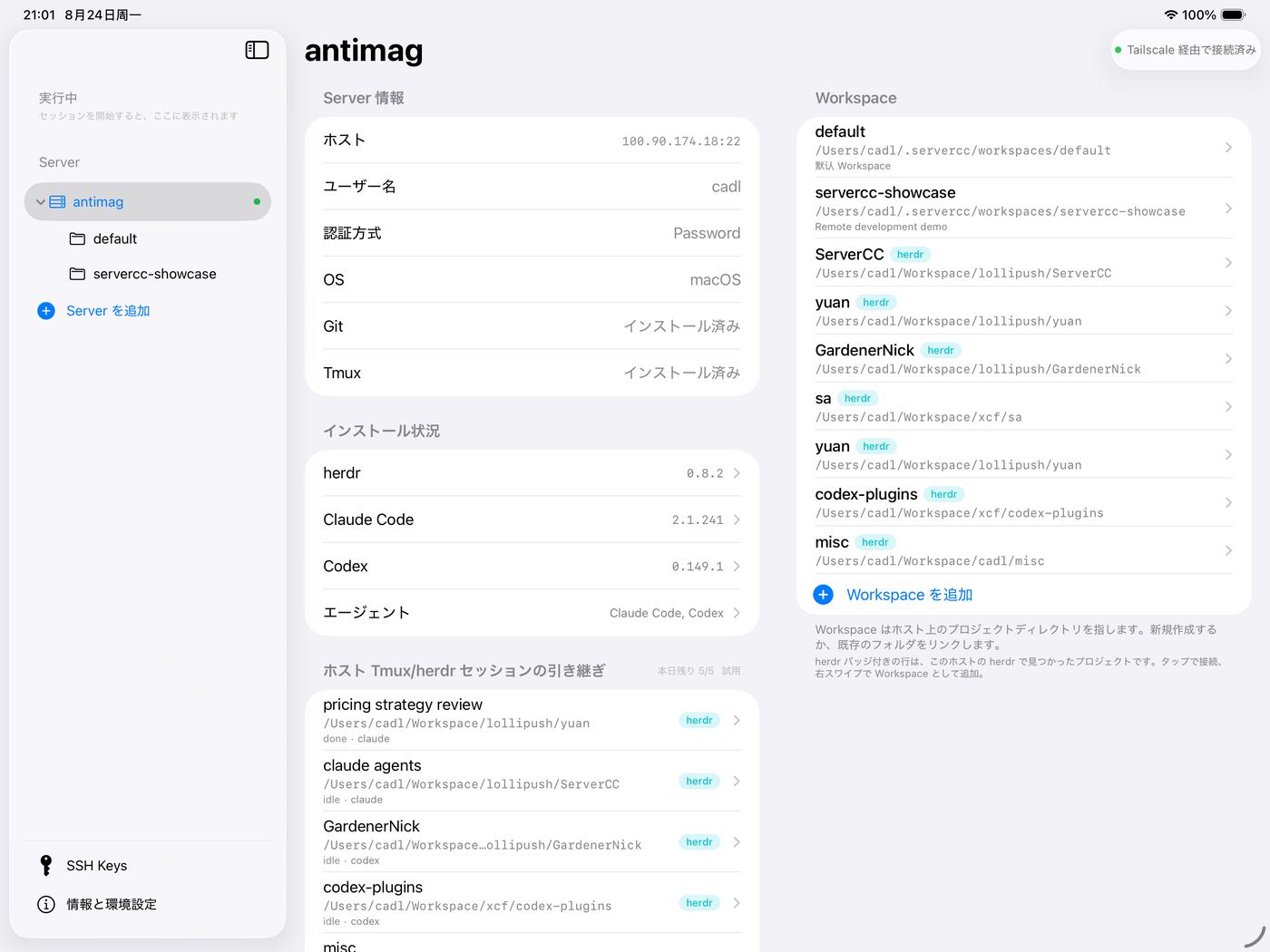Click the Git インストール済み value
The width and height of the screenshot is (1270, 952).
tap(682, 326)
